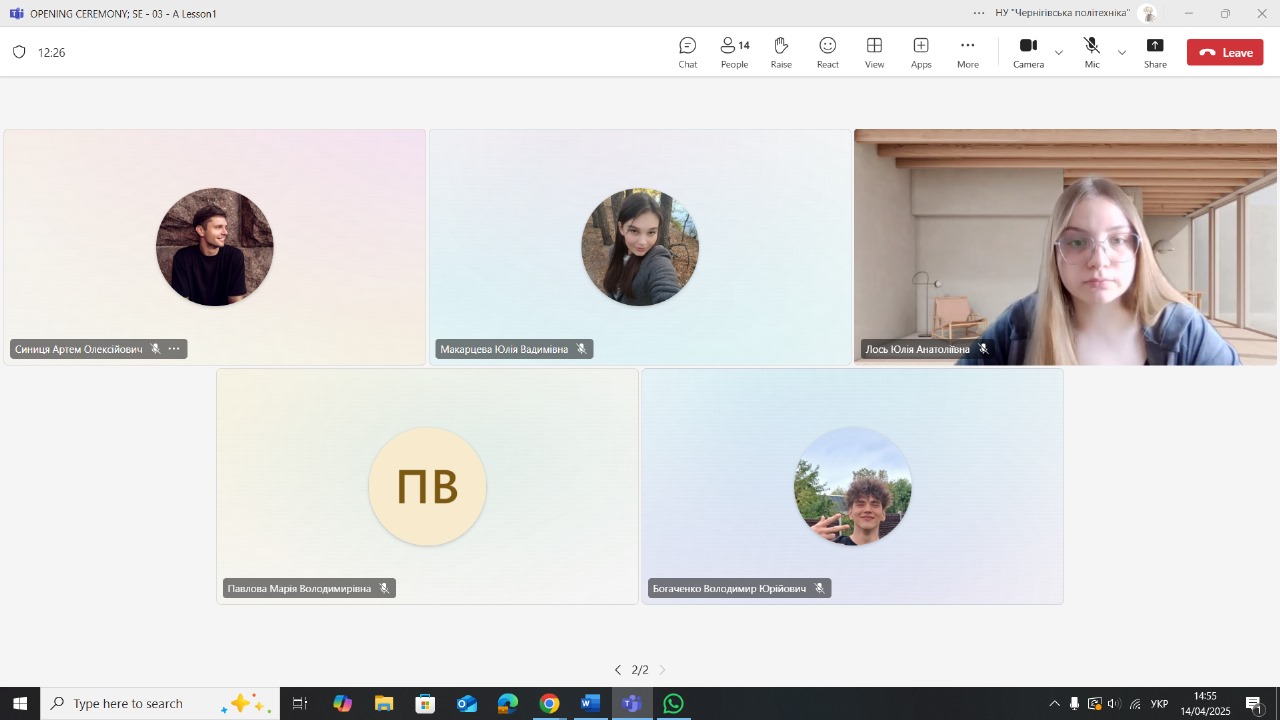Expand the Mic options dropdown arrow
The width and height of the screenshot is (1280, 720).
click(1121, 53)
